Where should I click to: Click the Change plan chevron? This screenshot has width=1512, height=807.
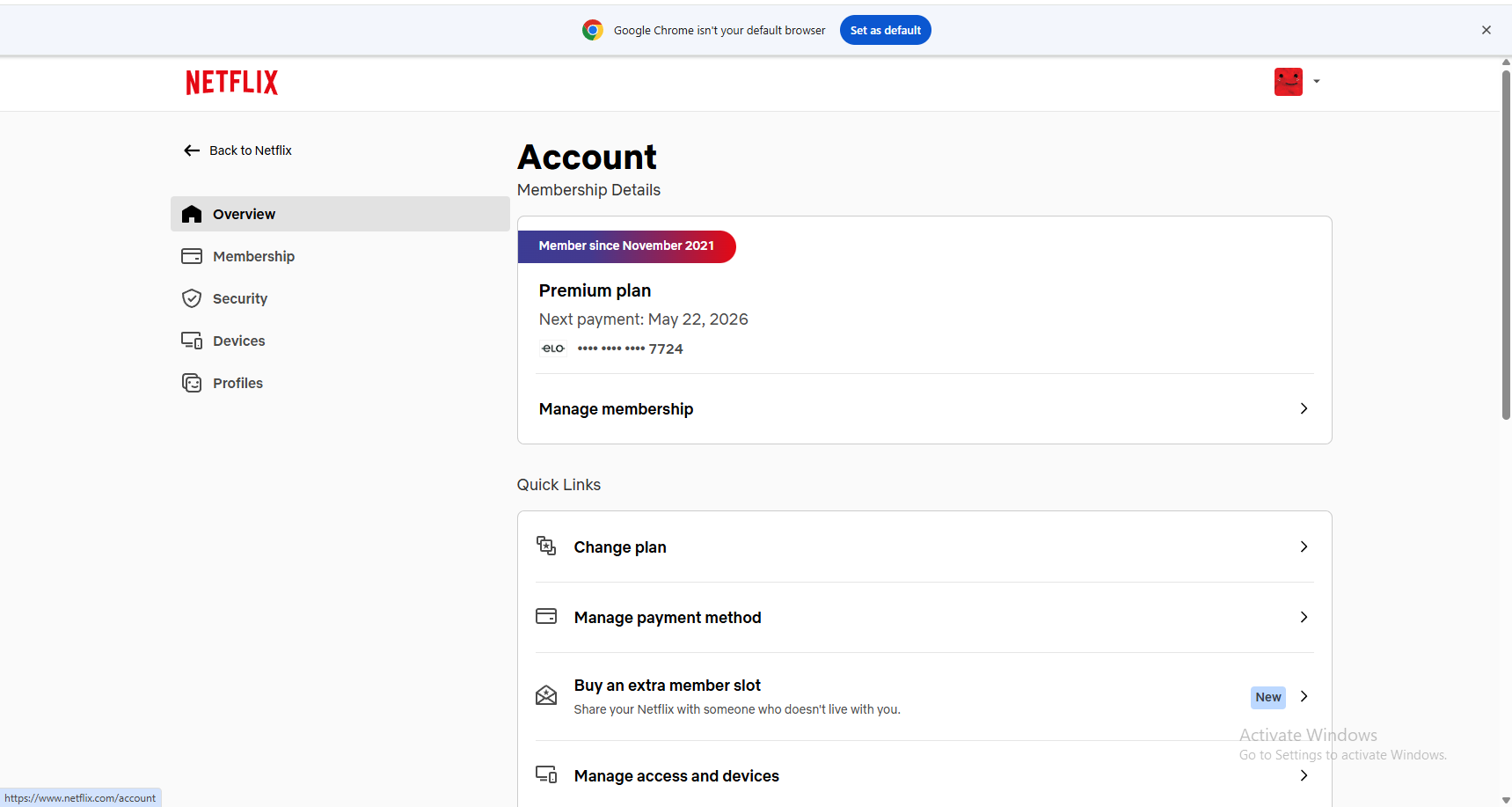(x=1304, y=547)
